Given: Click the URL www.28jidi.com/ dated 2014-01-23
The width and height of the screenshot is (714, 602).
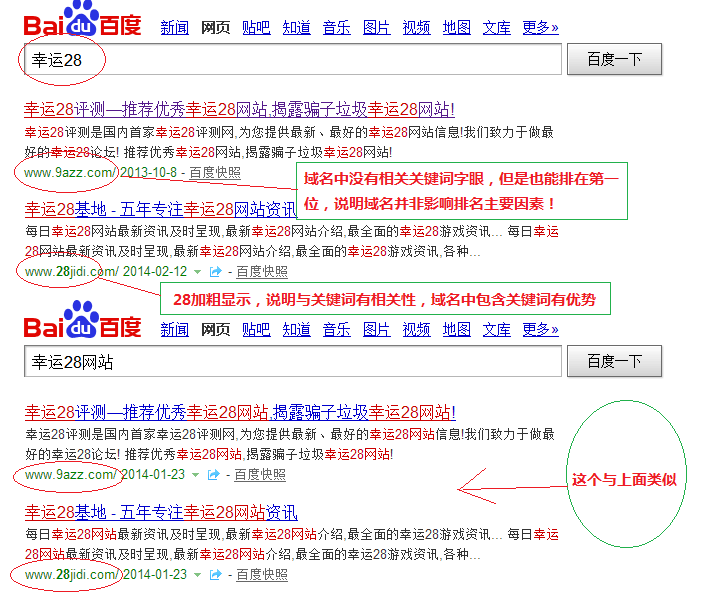Looking at the screenshot, I should coord(72,575).
